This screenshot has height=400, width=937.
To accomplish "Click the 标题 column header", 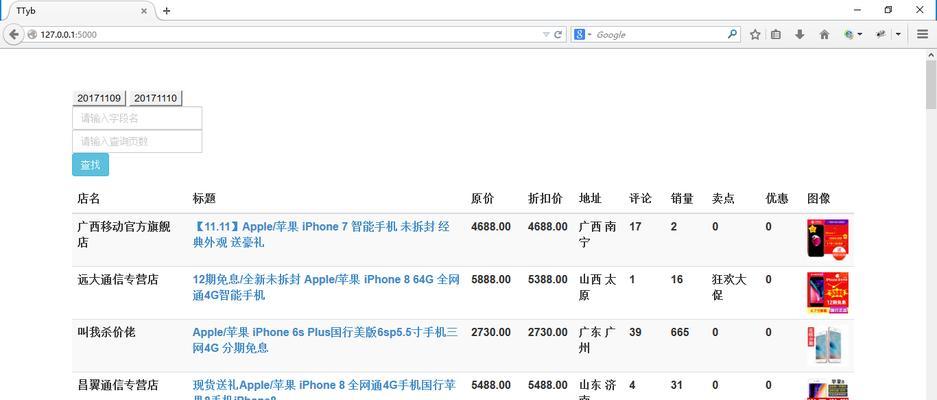I will pyautogui.click(x=204, y=199).
